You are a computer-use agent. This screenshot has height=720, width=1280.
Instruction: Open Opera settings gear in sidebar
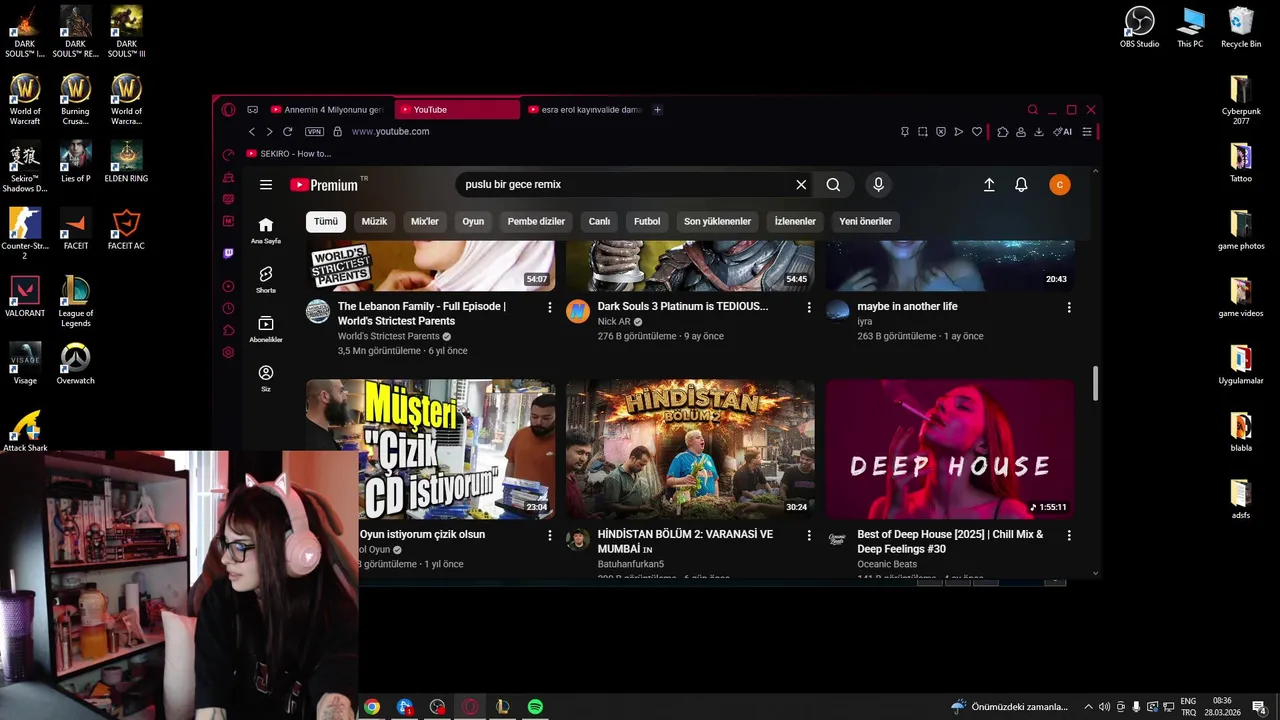[x=228, y=352]
